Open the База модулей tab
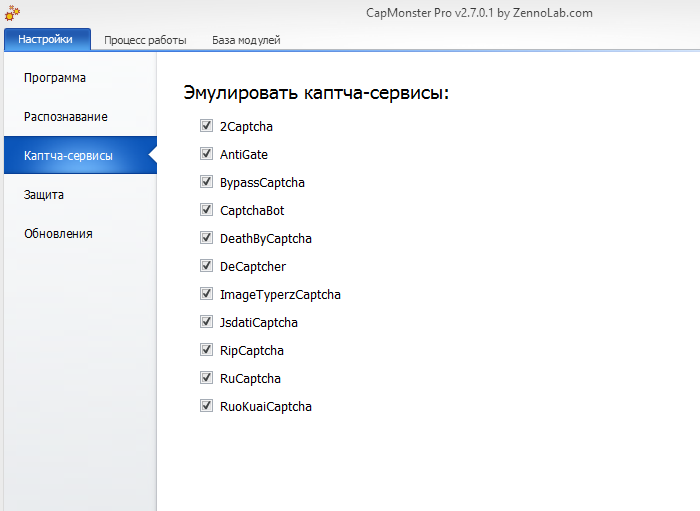700x511 pixels. (246, 40)
